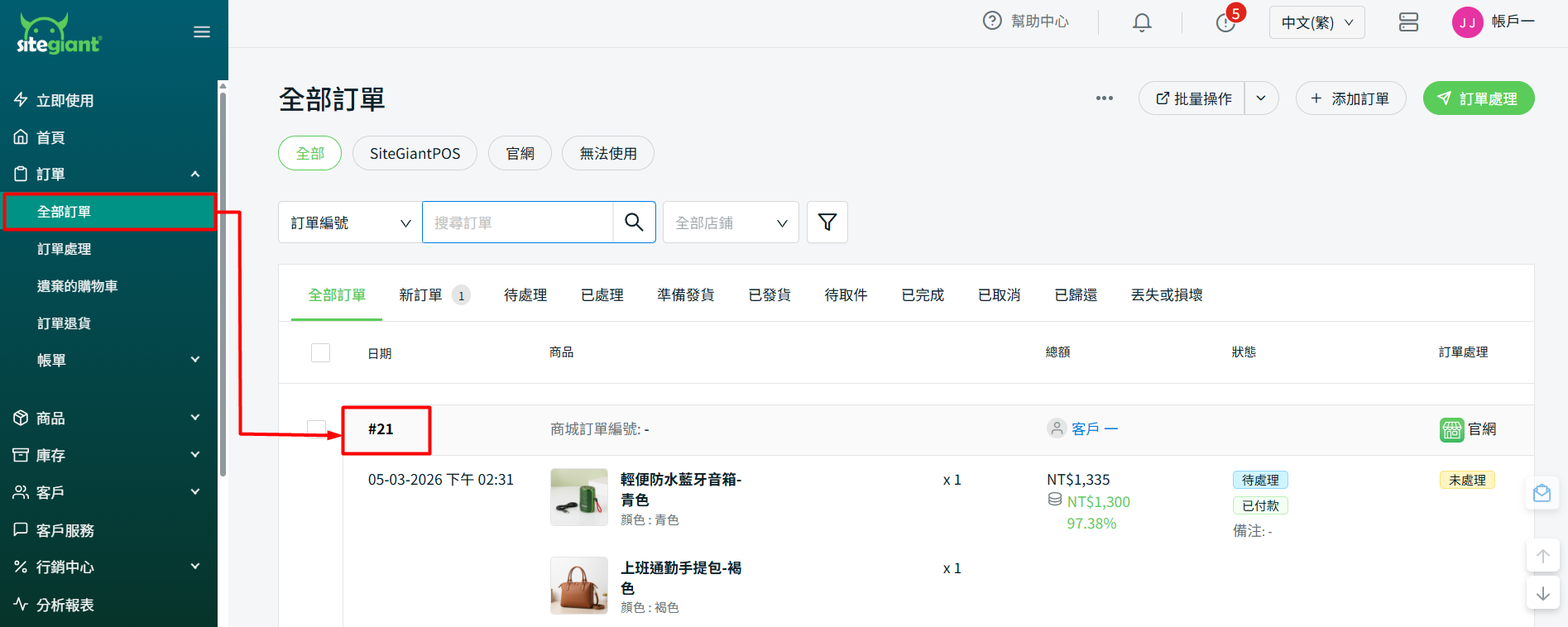Viewport: 1568px width, 627px height.
Task: Click the notification bell icon
Action: click(1142, 22)
